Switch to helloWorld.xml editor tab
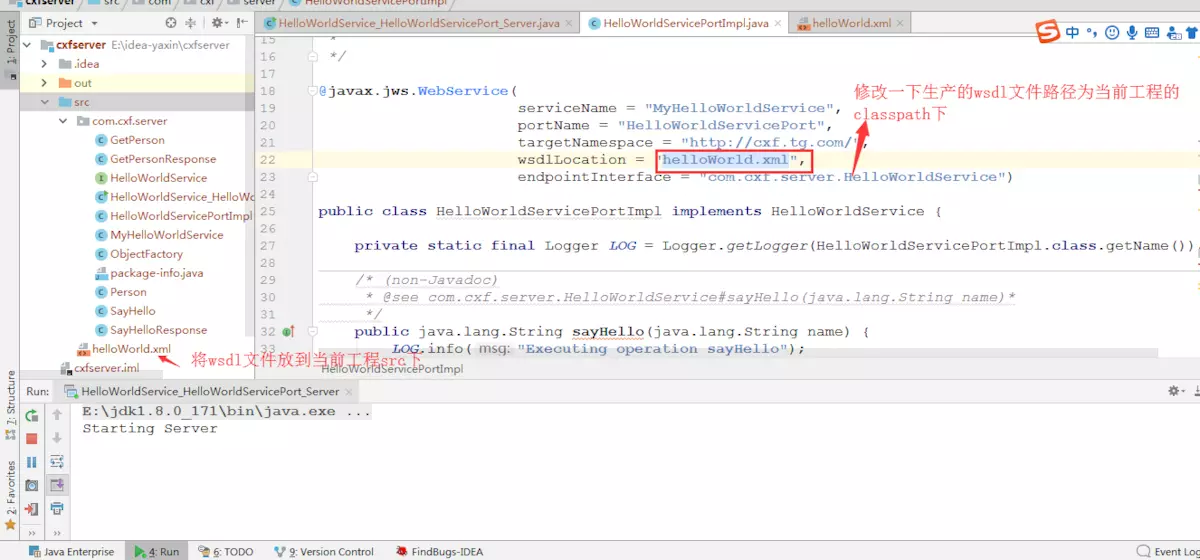 coord(846,22)
